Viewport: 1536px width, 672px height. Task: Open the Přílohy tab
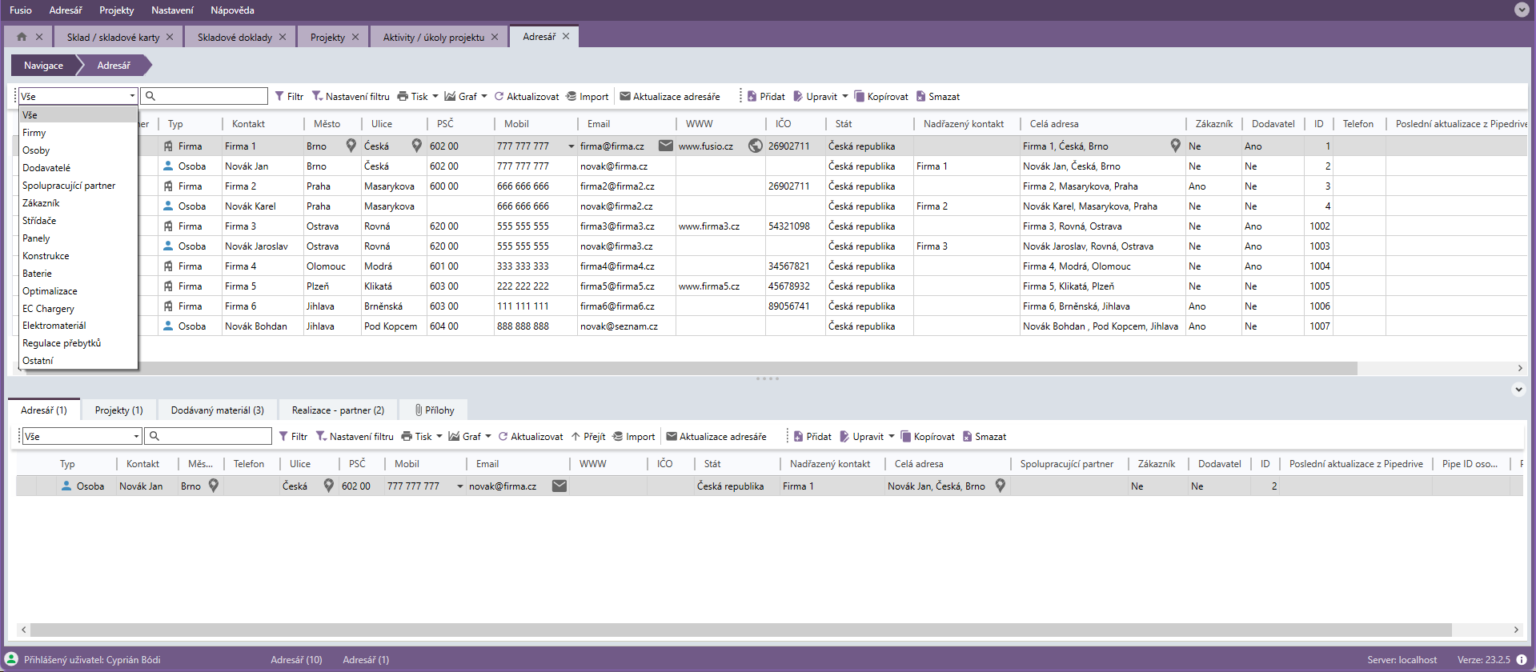point(434,410)
